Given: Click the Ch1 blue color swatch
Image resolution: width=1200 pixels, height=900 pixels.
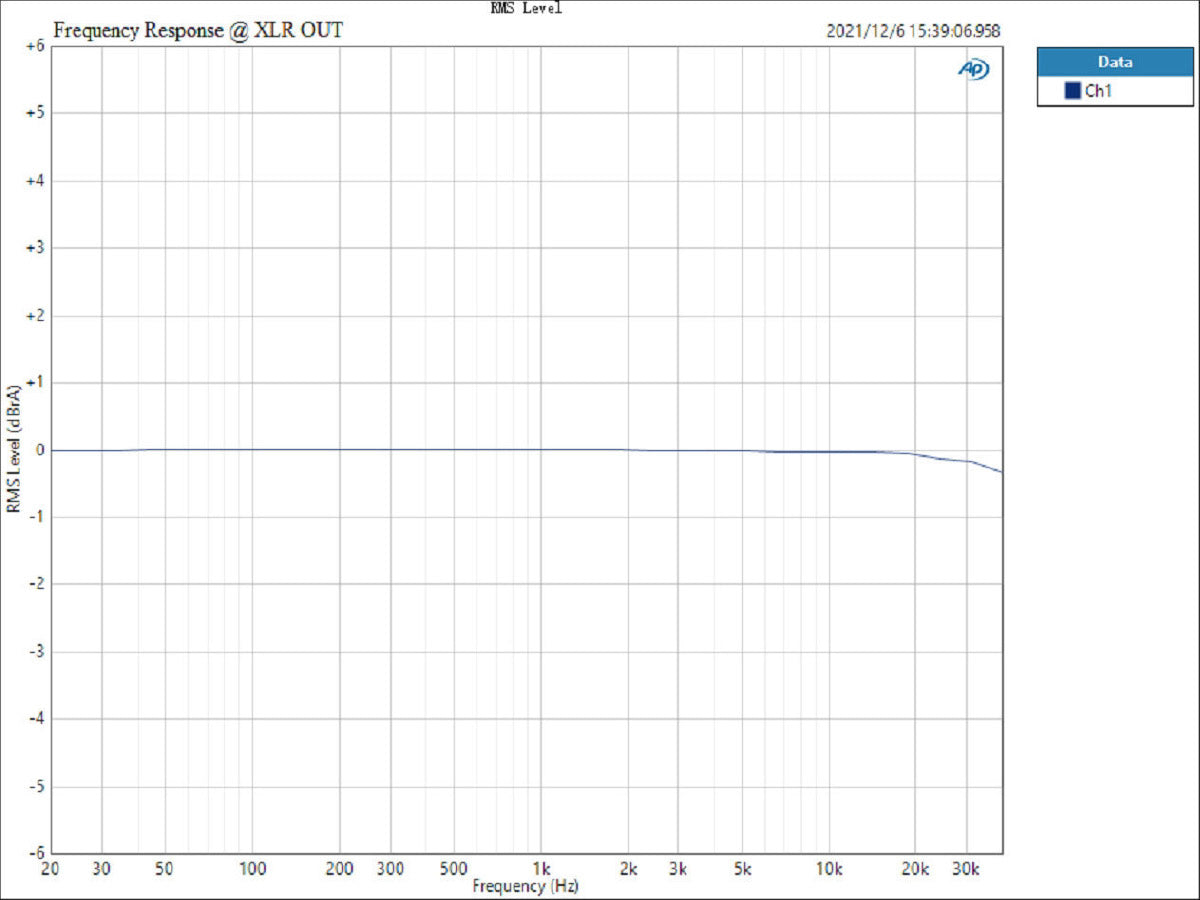Looking at the screenshot, I should [1072, 91].
